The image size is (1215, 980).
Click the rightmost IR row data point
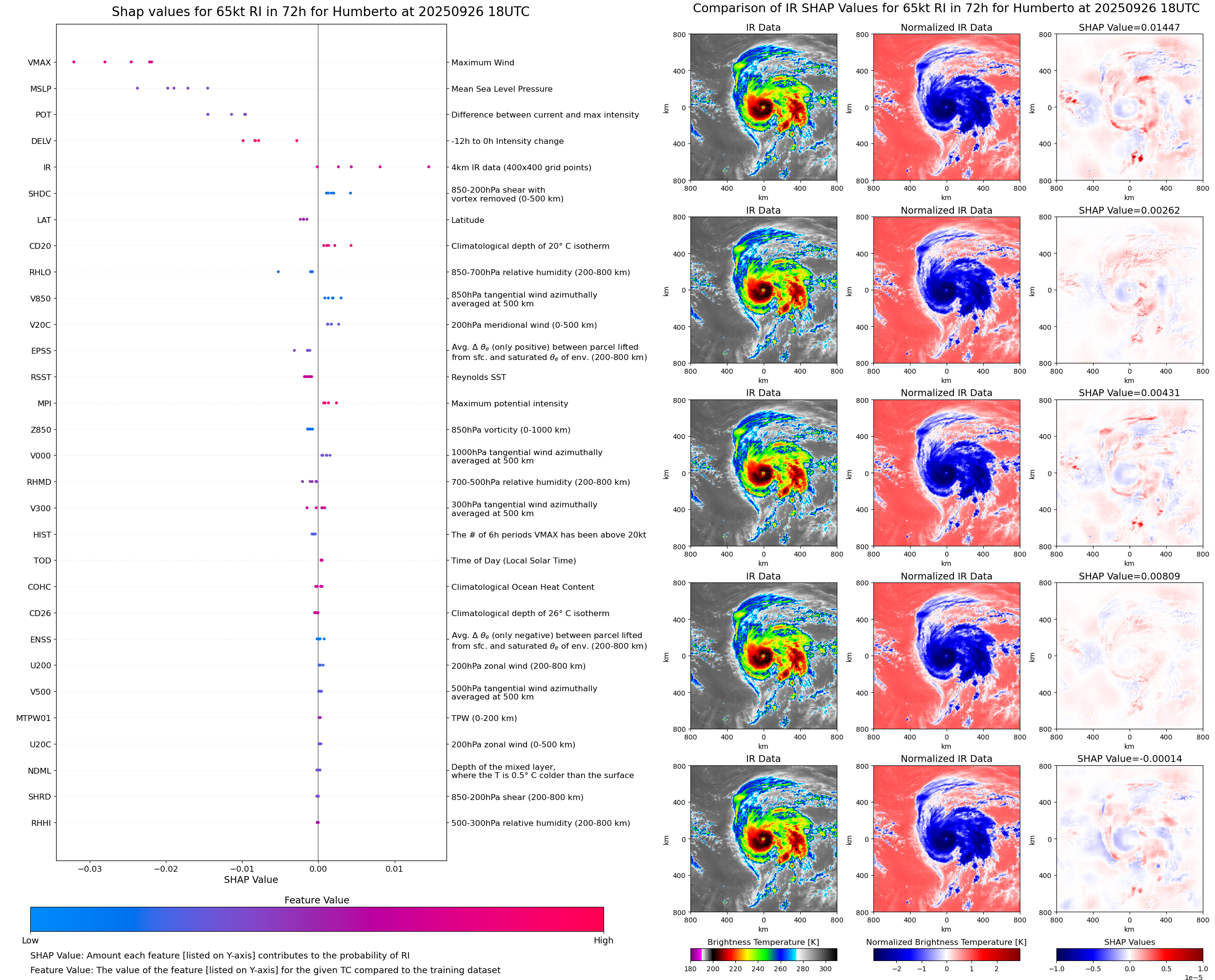428,166
